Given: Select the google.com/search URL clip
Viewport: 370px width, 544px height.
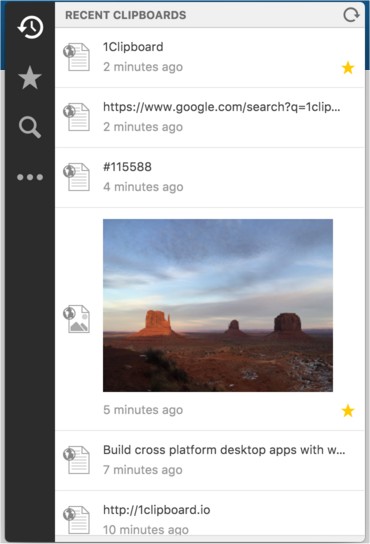Looking at the screenshot, I should coord(221,107).
